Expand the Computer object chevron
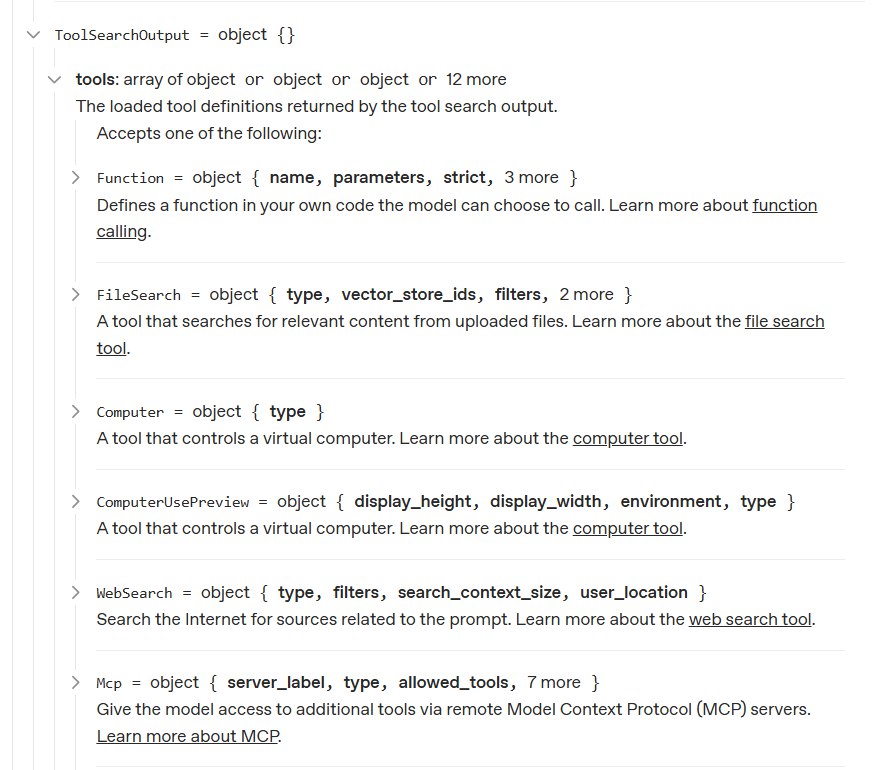882x770 pixels. [75, 411]
